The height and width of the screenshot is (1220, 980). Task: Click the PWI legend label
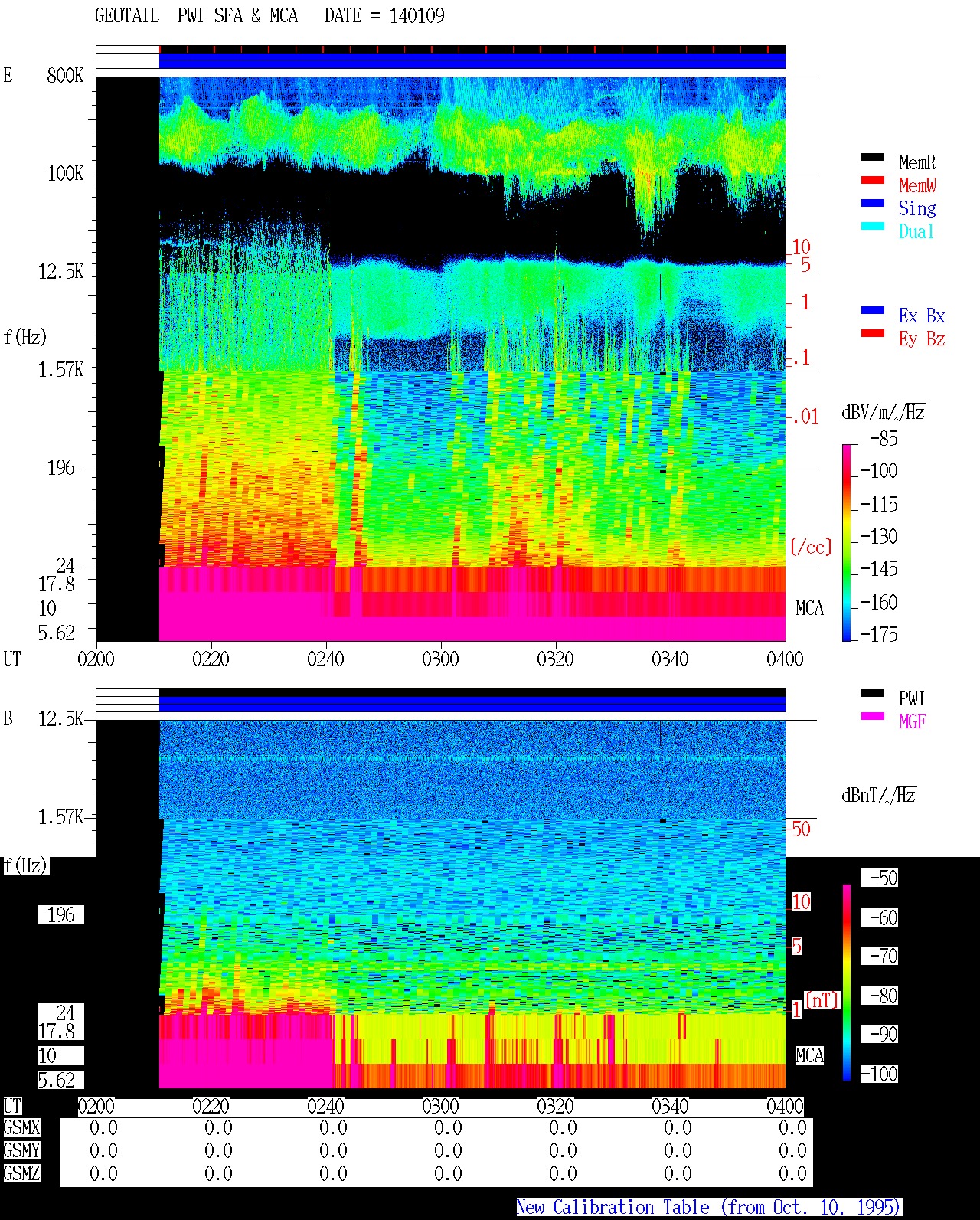(x=912, y=698)
